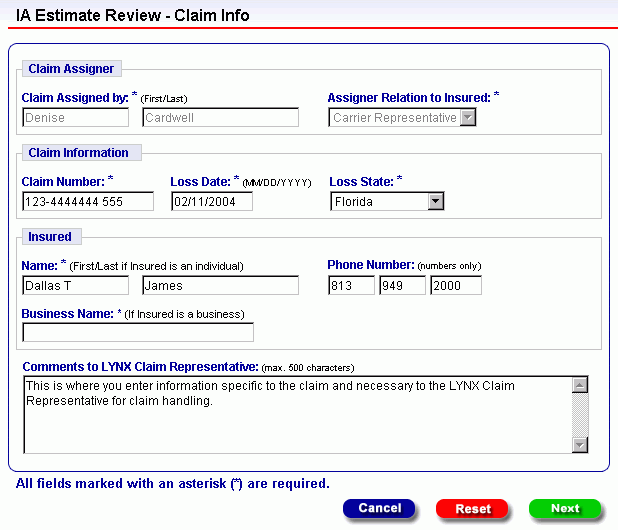Viewport: 618px width, 530px height.
Task: Click the 'IA Estimate Review - Claim Info' title
Action: (132, 15)
